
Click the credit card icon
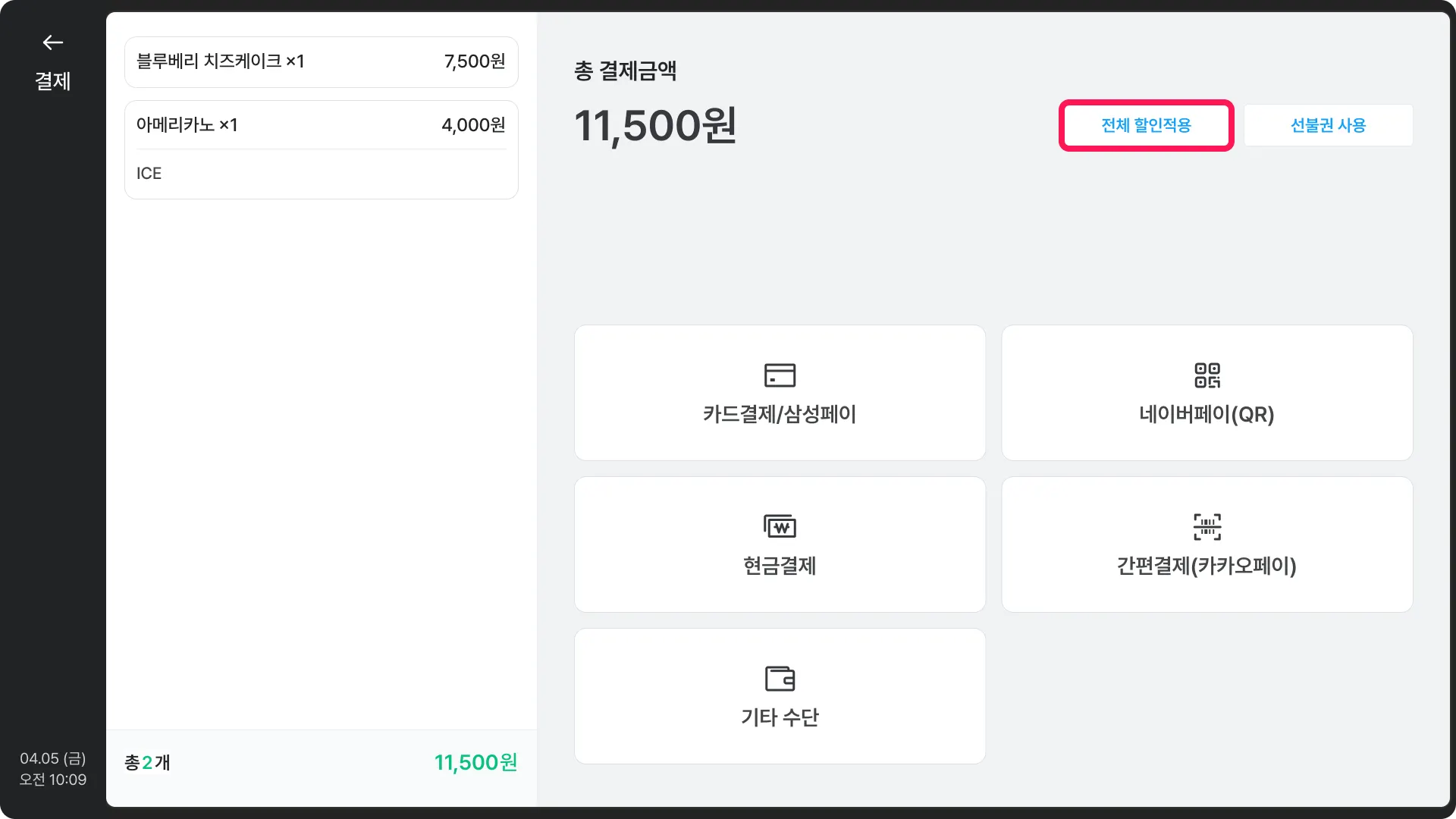(x=780, y=375)
